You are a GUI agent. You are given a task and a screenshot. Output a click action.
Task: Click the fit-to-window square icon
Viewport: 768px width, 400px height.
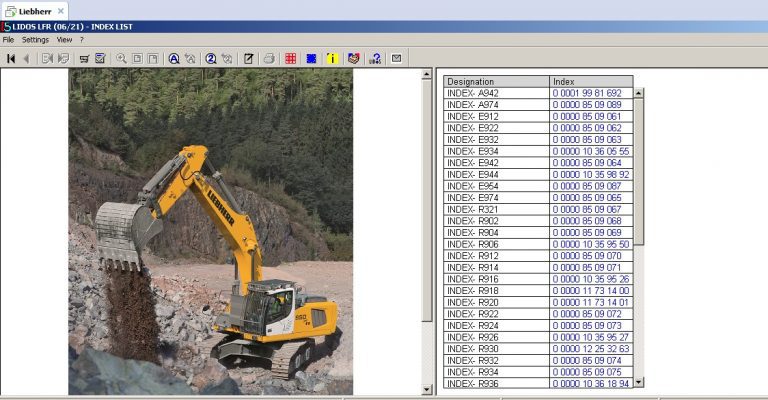tap(137, 59)
